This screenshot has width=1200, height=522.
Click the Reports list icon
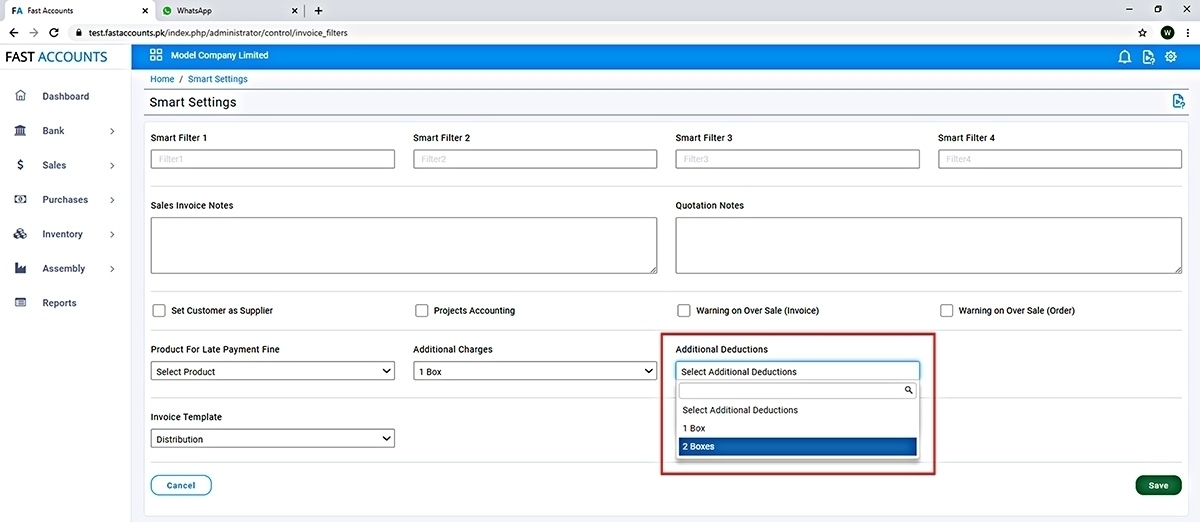point(20,302)
